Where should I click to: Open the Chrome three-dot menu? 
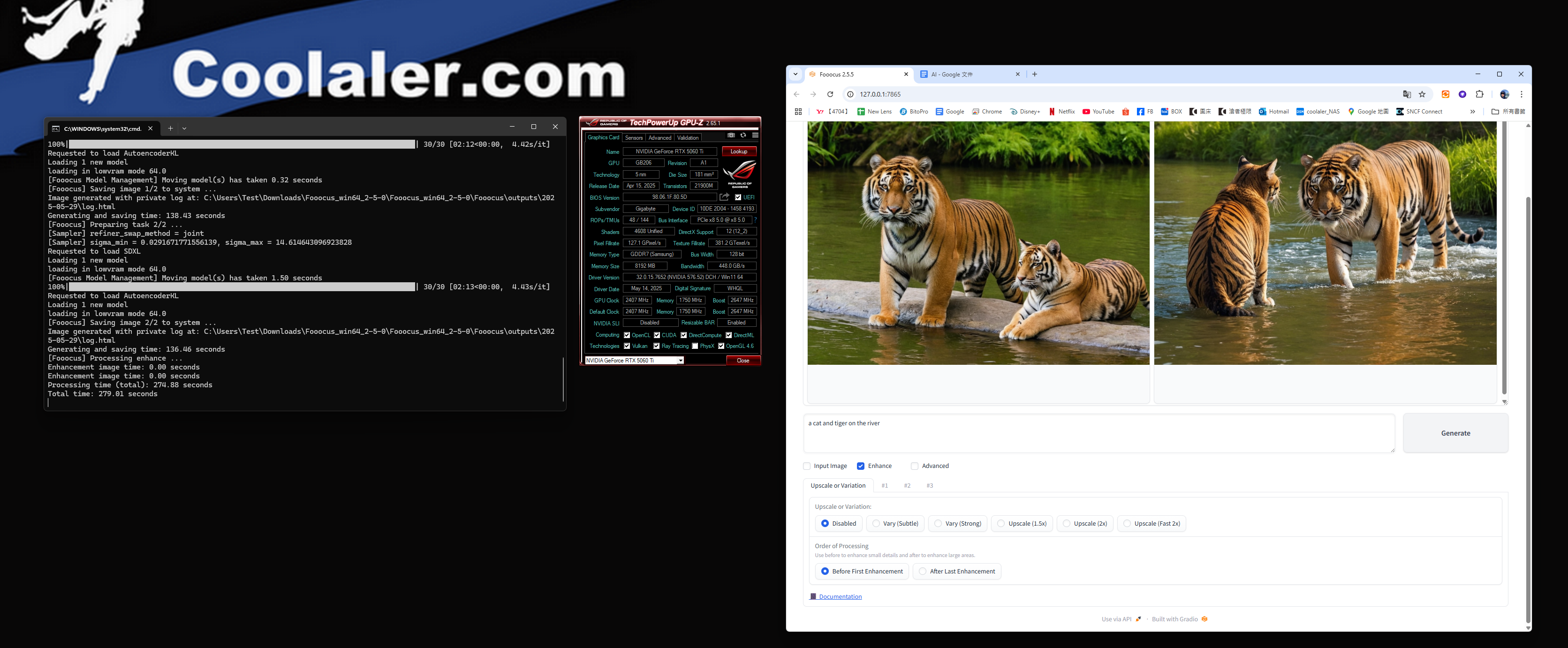click(x=1521, y=94)
